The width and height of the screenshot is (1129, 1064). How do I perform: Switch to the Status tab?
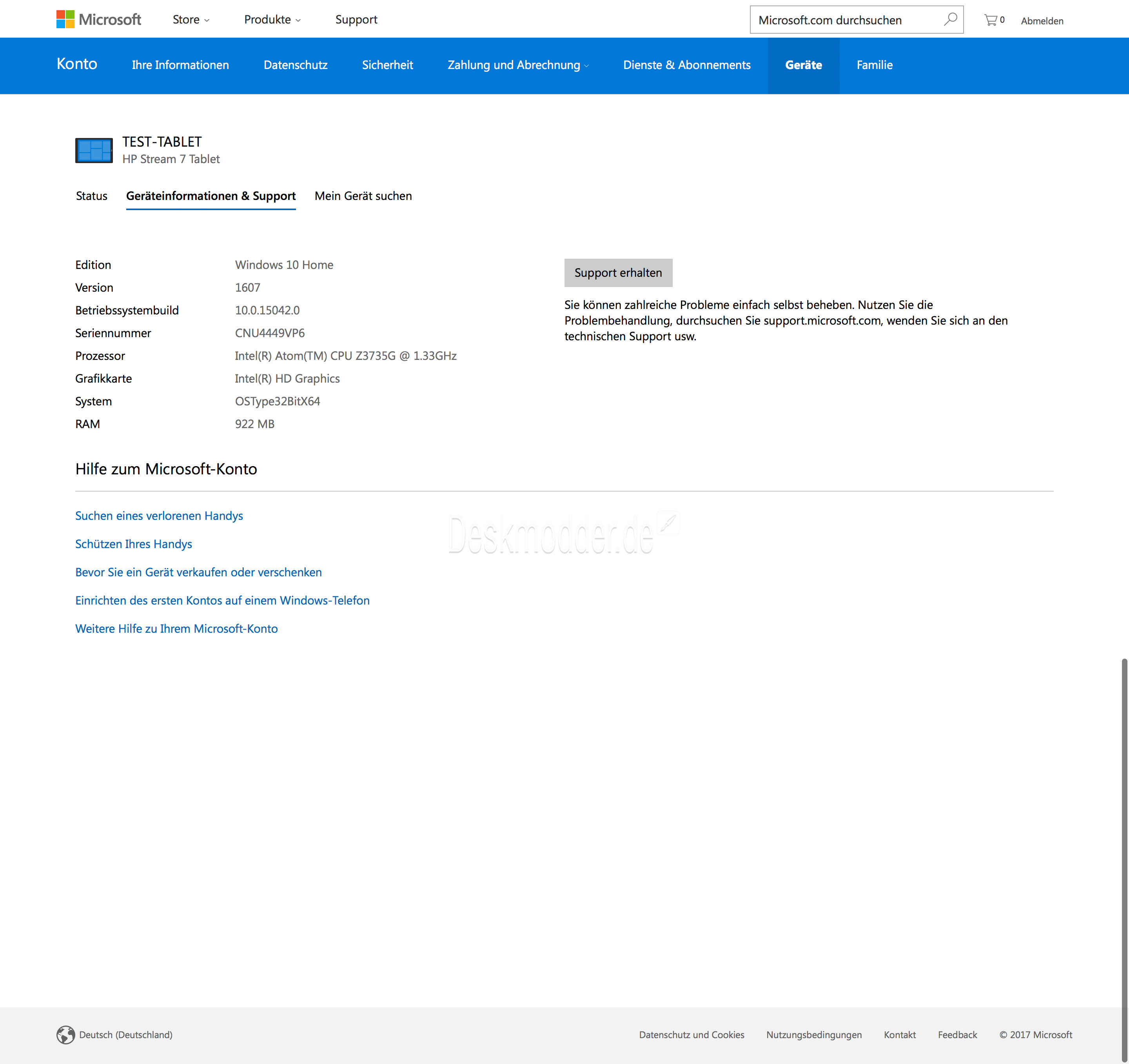click(91, 196)
